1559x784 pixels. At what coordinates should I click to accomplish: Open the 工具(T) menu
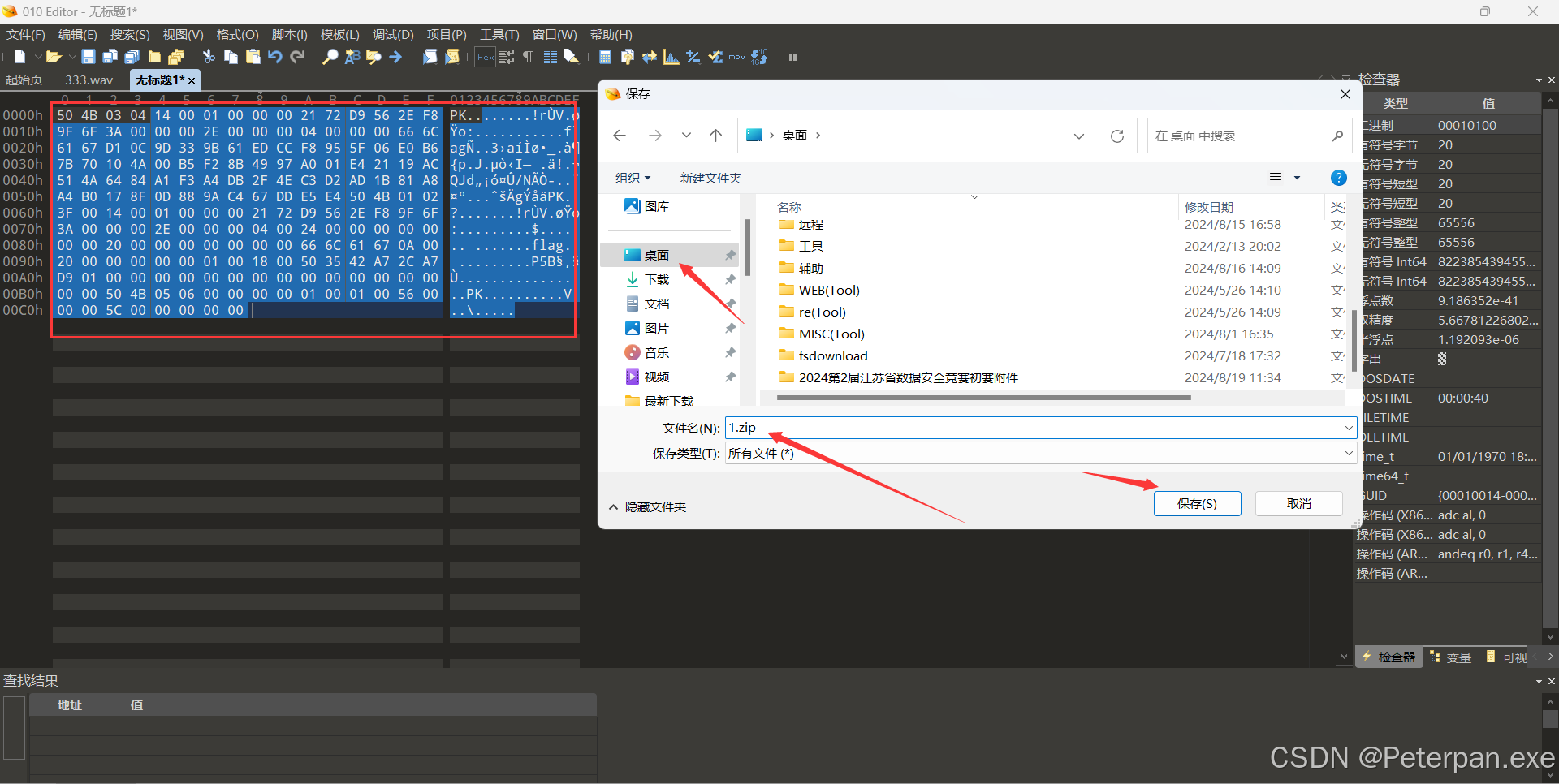point(499,35)
